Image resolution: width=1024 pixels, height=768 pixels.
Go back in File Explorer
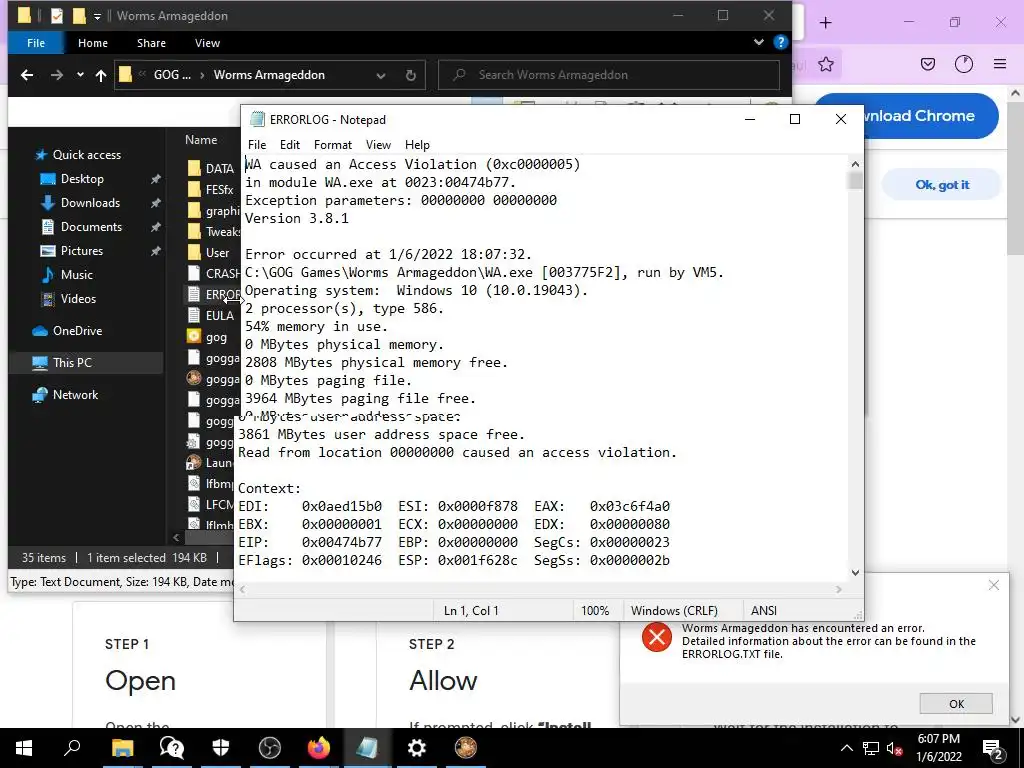[x=27, y=75]
